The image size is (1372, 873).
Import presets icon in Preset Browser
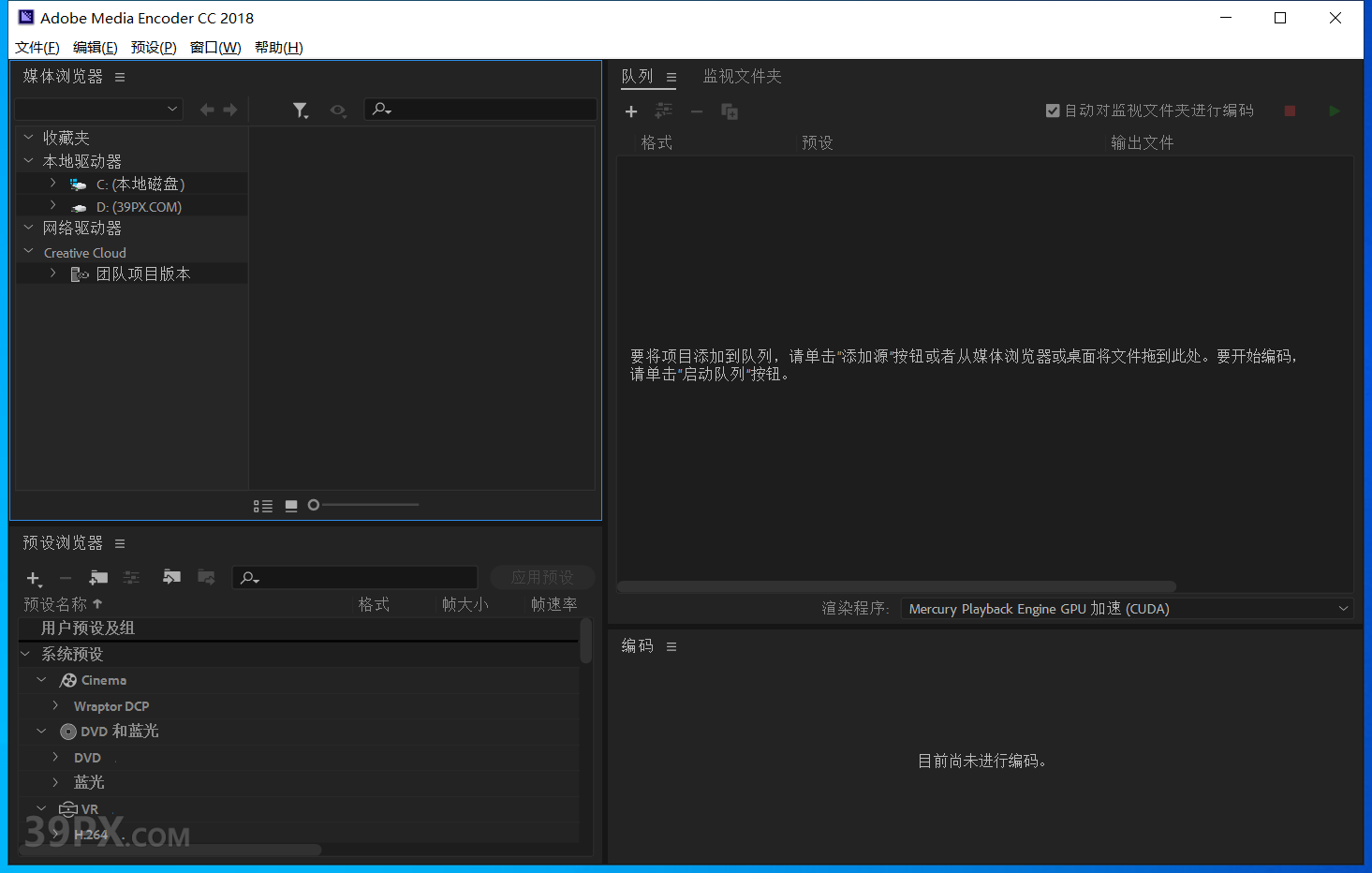[x=171, y=576]
